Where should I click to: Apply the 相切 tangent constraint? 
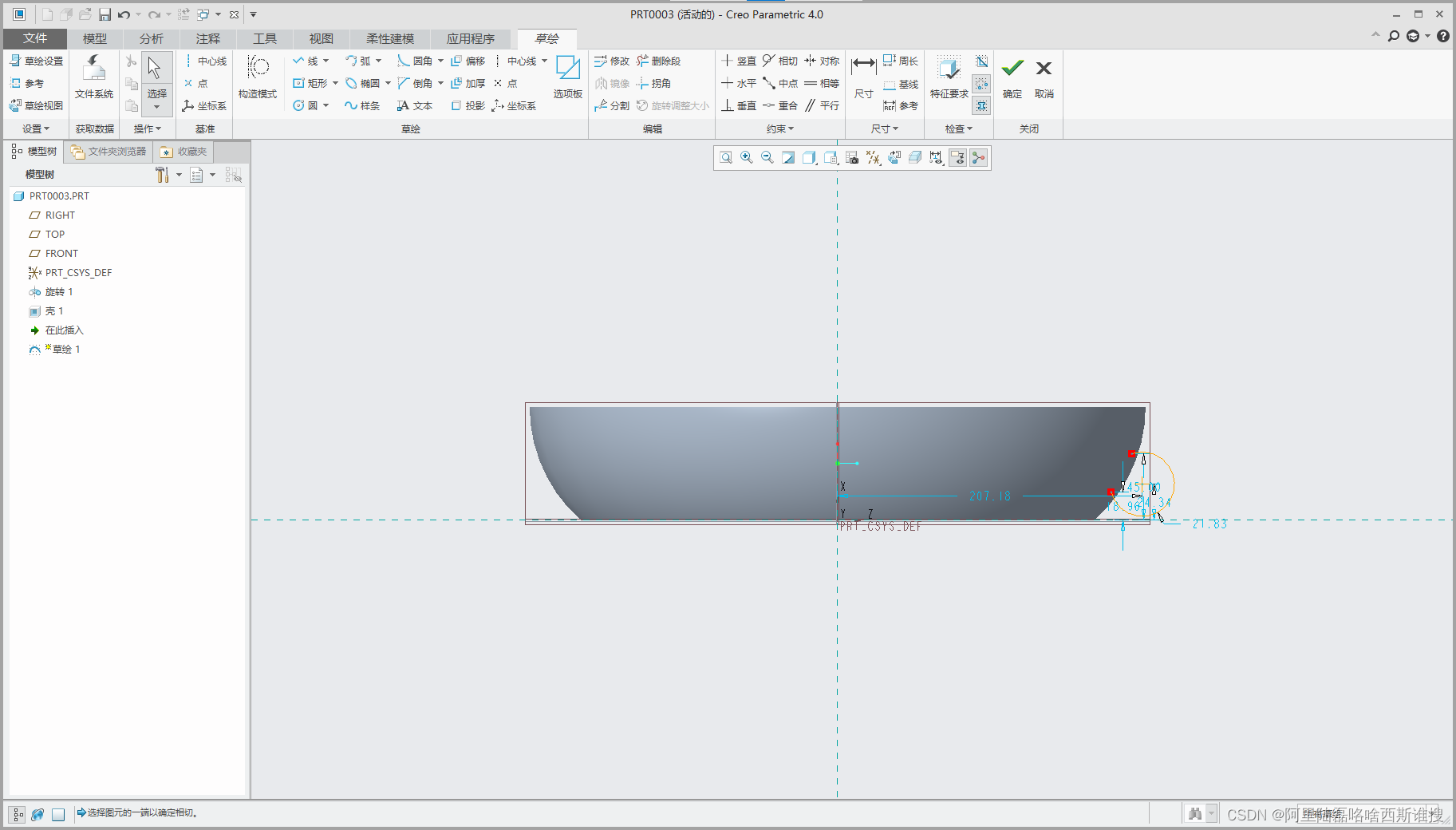coord(779,61)
